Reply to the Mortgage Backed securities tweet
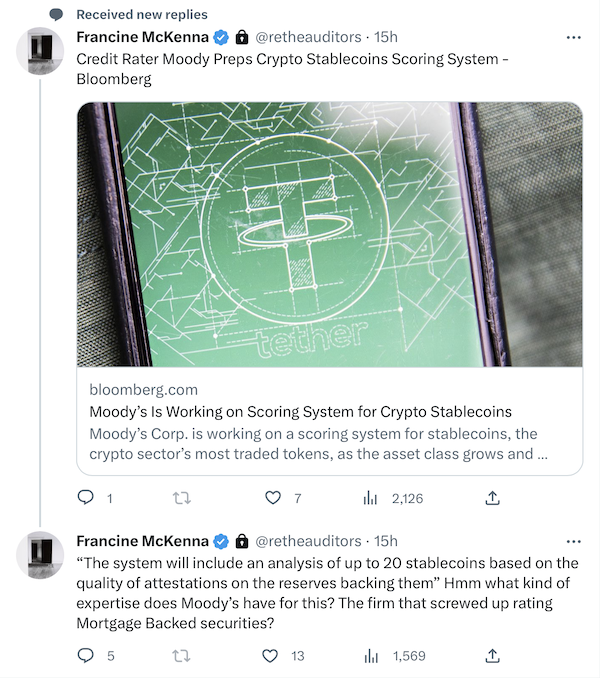The width and height of the screenshot is (600, 678). pos(86,655)
